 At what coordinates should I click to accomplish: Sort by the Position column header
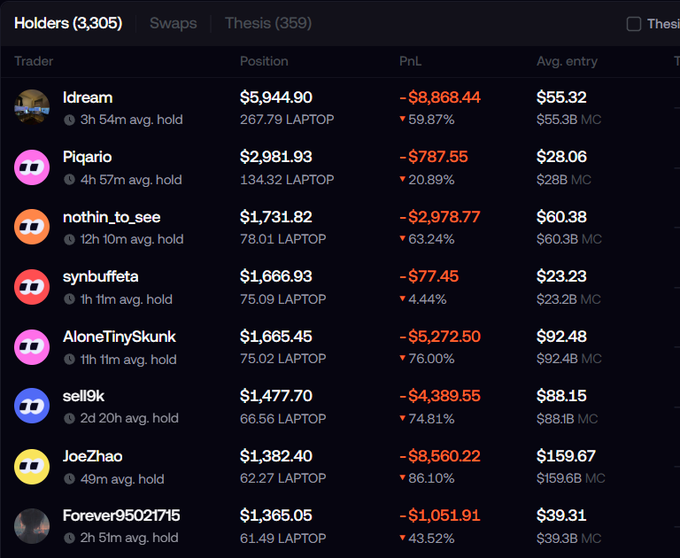[x=264, y=62]
